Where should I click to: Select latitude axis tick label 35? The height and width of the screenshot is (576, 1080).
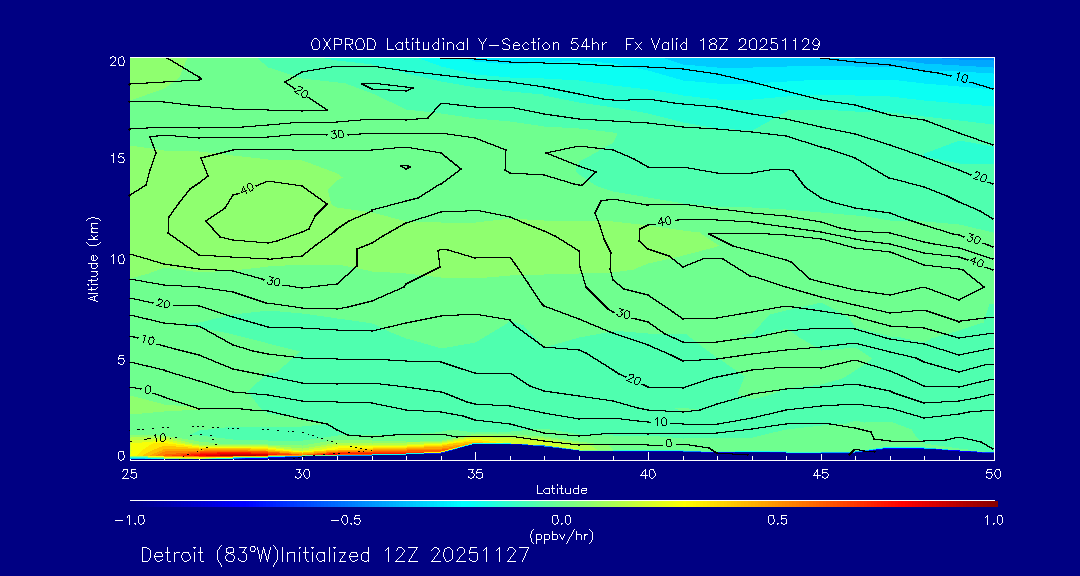[x=475, y=474]
